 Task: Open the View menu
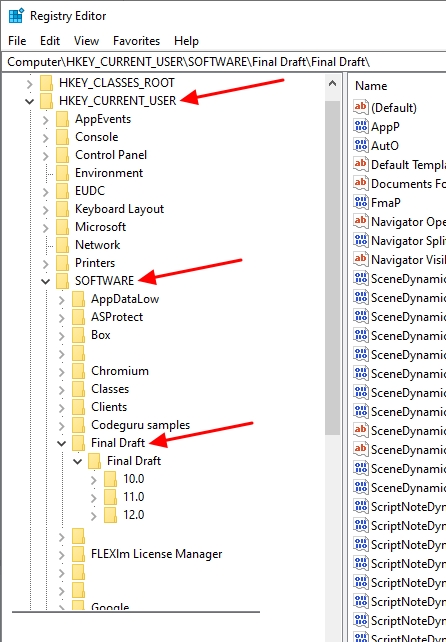pyautogui.click(x=86, y=41)
